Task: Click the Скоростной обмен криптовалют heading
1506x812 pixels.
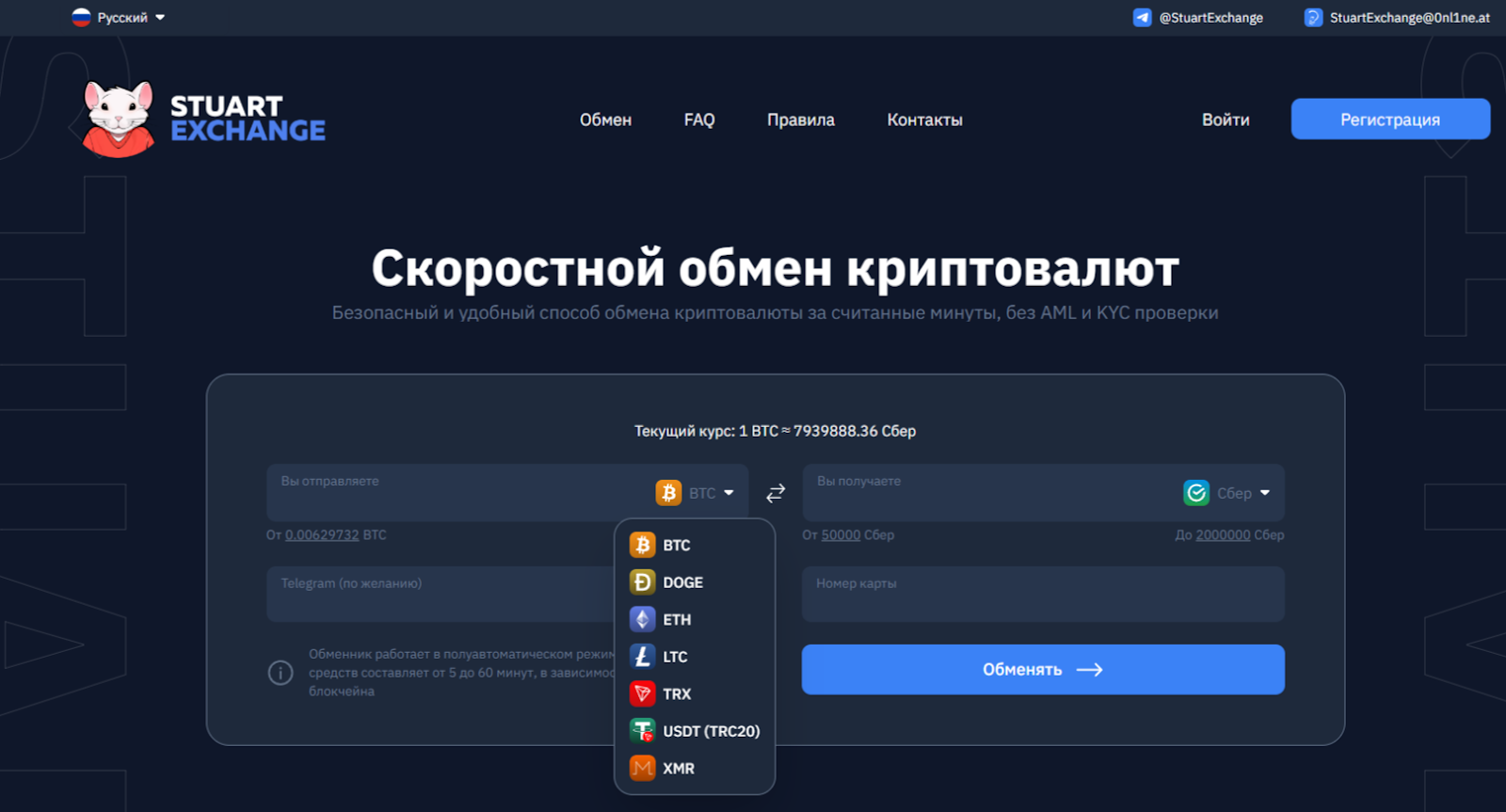Action: pyautogui.click(x=775, y=268)
